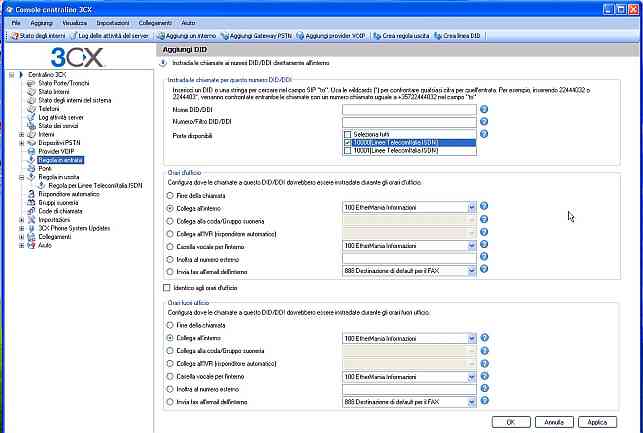Open out-of-office fax destination 888 dropdown
Image resolution: width=643 pixels, height=433 pixels.
pyautogui.click(x=472, y=402)
